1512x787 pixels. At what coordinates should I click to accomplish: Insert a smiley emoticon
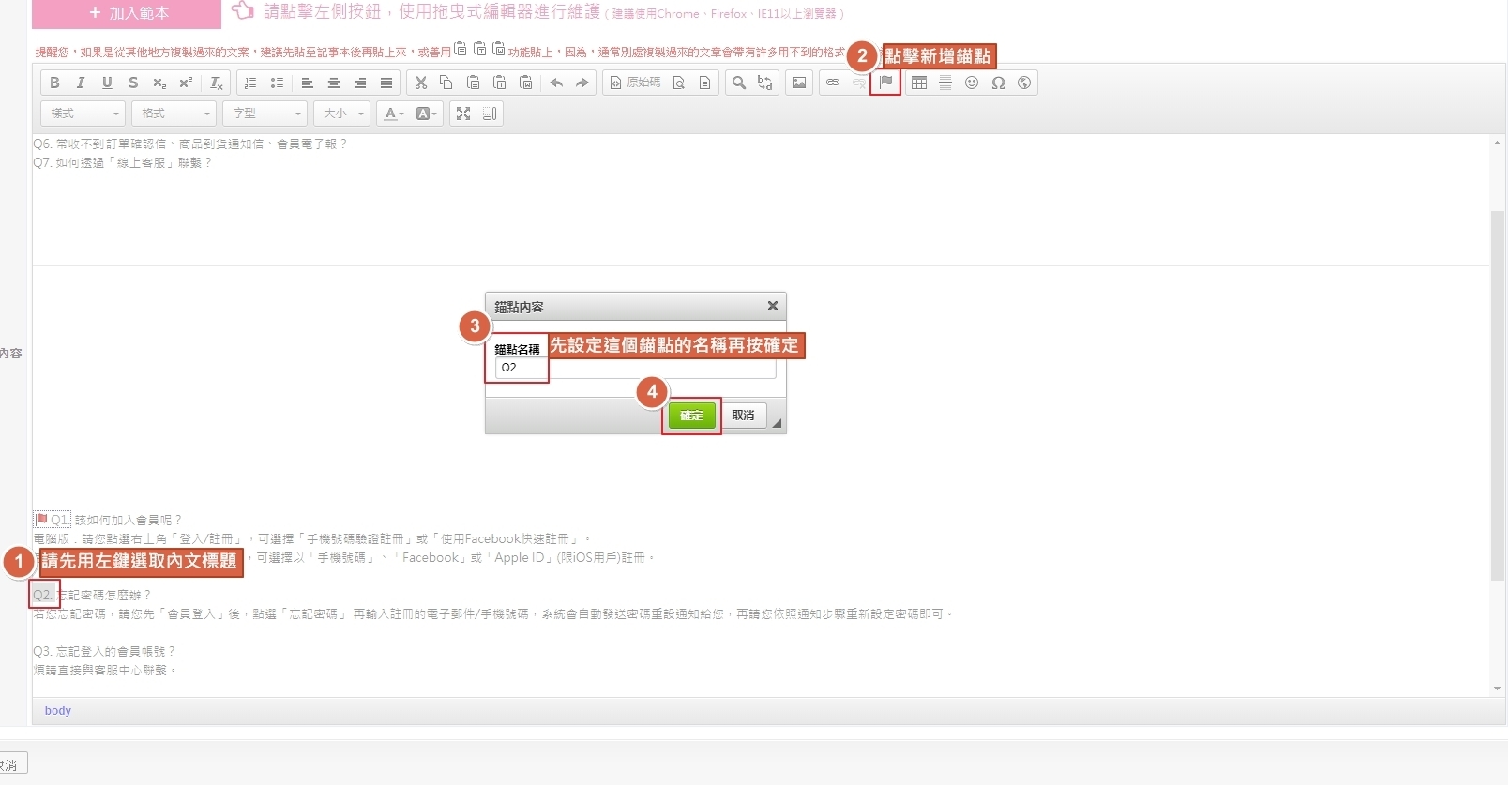[x=972, y=83]
